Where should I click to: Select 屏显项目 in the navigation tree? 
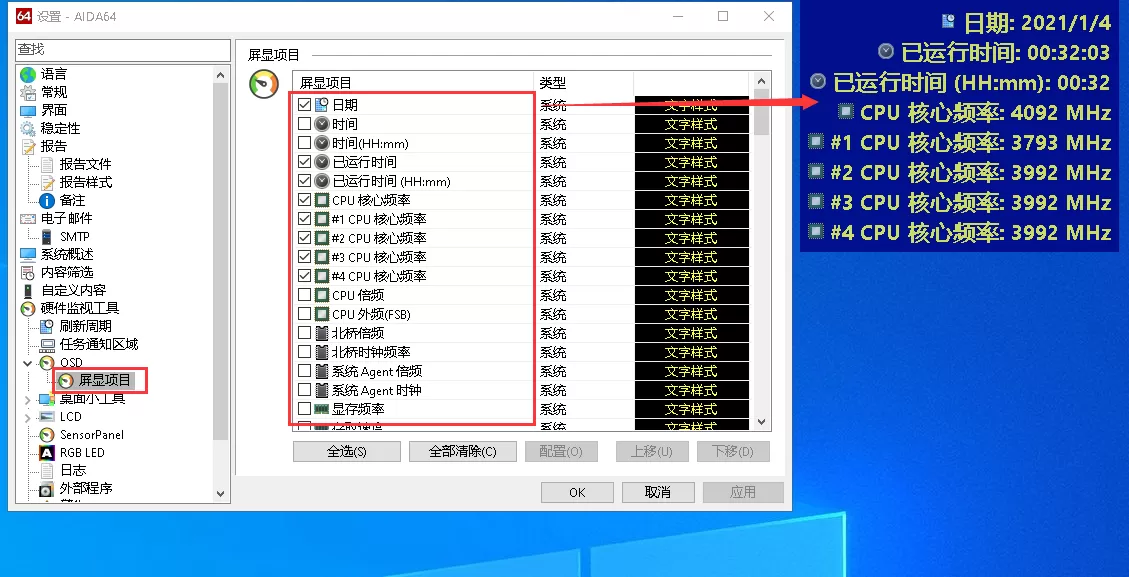pos(103,380)
